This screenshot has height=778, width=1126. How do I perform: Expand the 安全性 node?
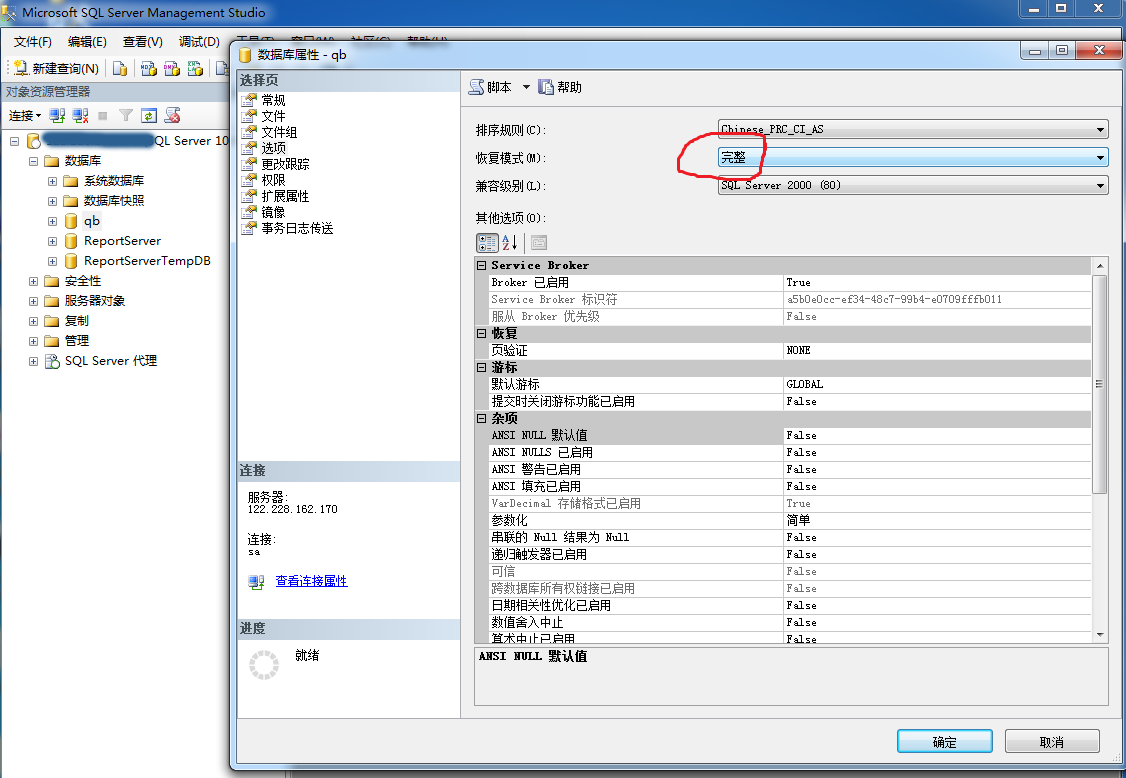(x=33, y=281)
